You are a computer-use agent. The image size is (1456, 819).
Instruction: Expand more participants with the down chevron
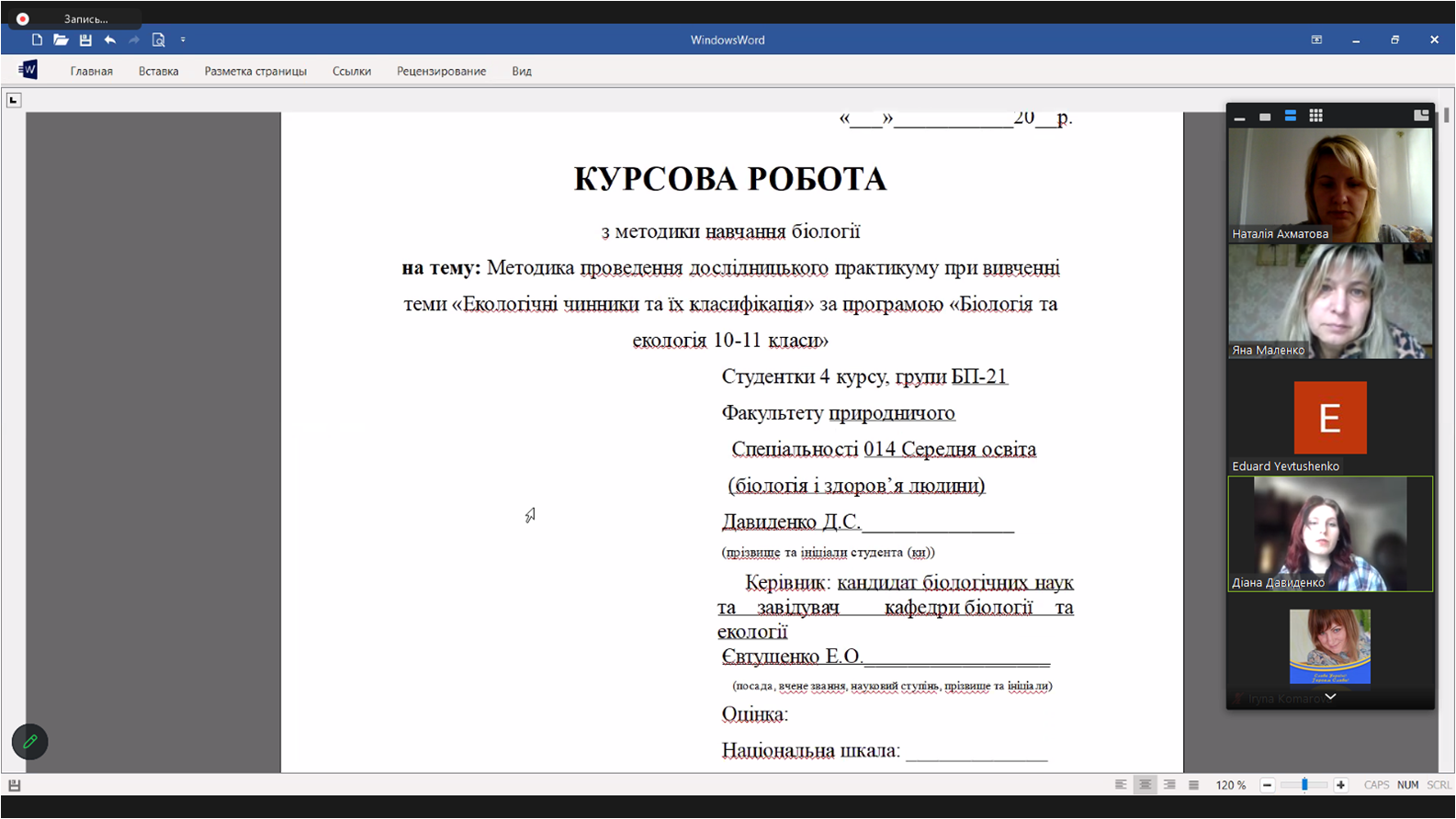pos(1329,697)
